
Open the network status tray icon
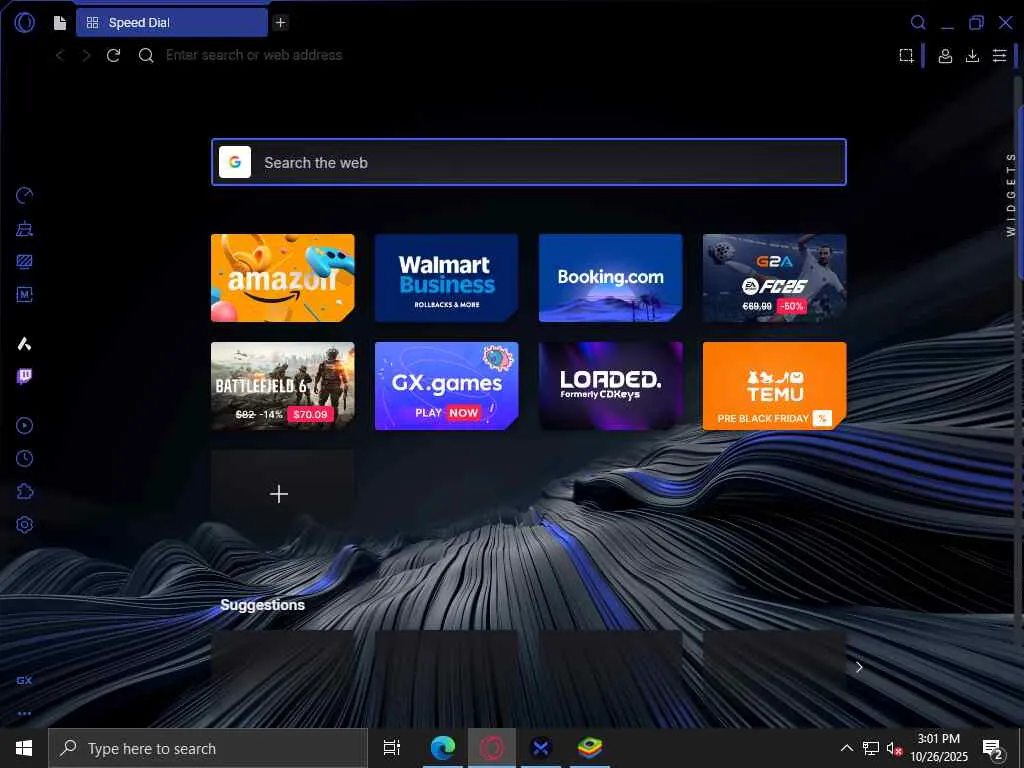tap(871, 748)
